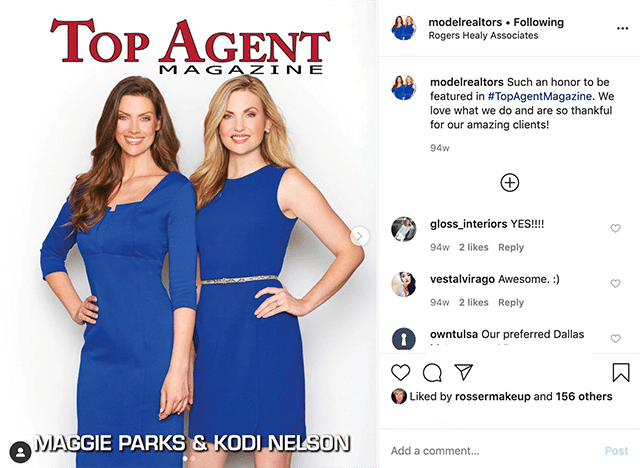The width and height of the screenshot is (640, 468).
Task: Click the Following status in header
Action: point(538,22)
